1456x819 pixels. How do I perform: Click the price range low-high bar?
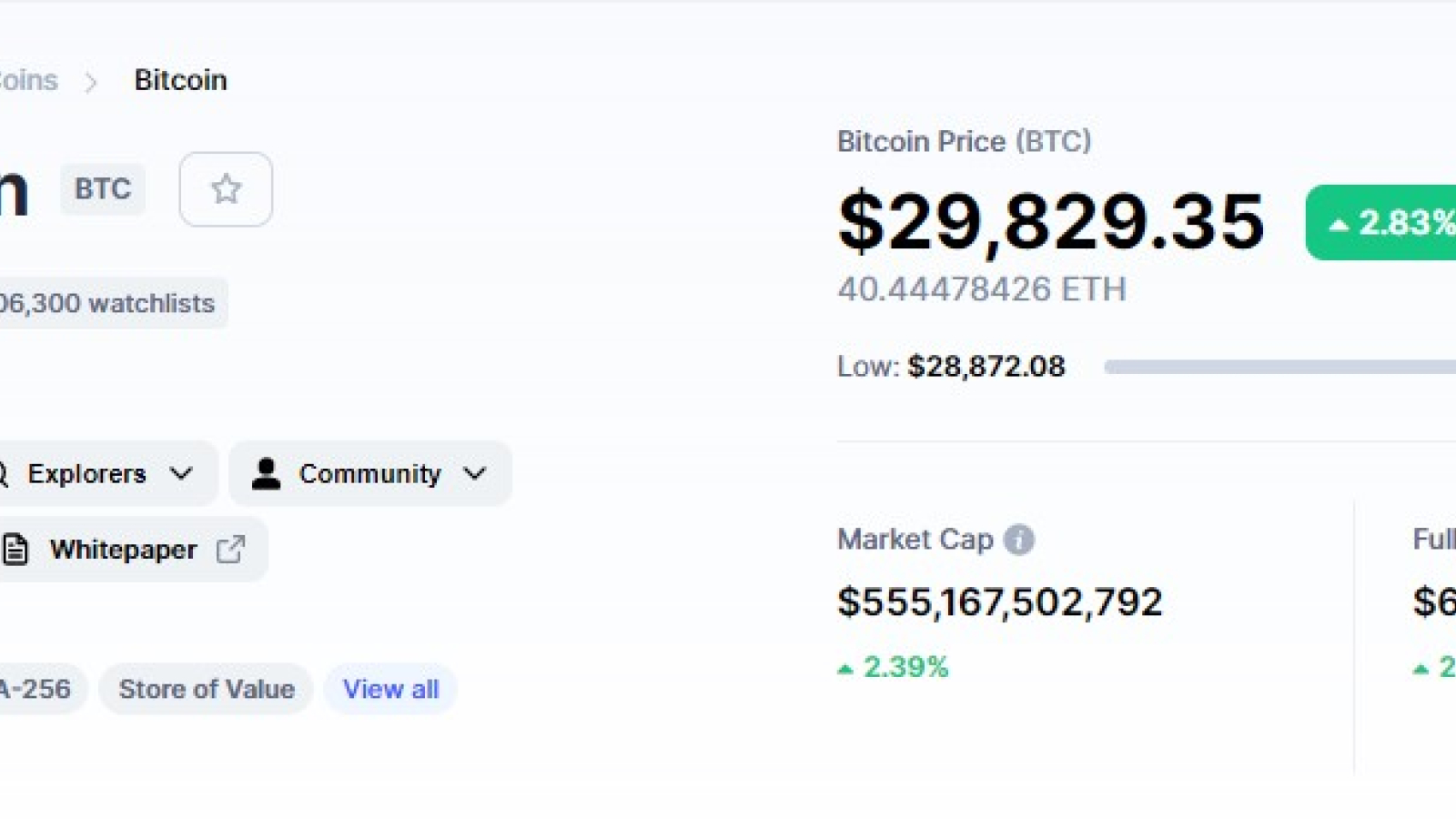pos(1279,367)
